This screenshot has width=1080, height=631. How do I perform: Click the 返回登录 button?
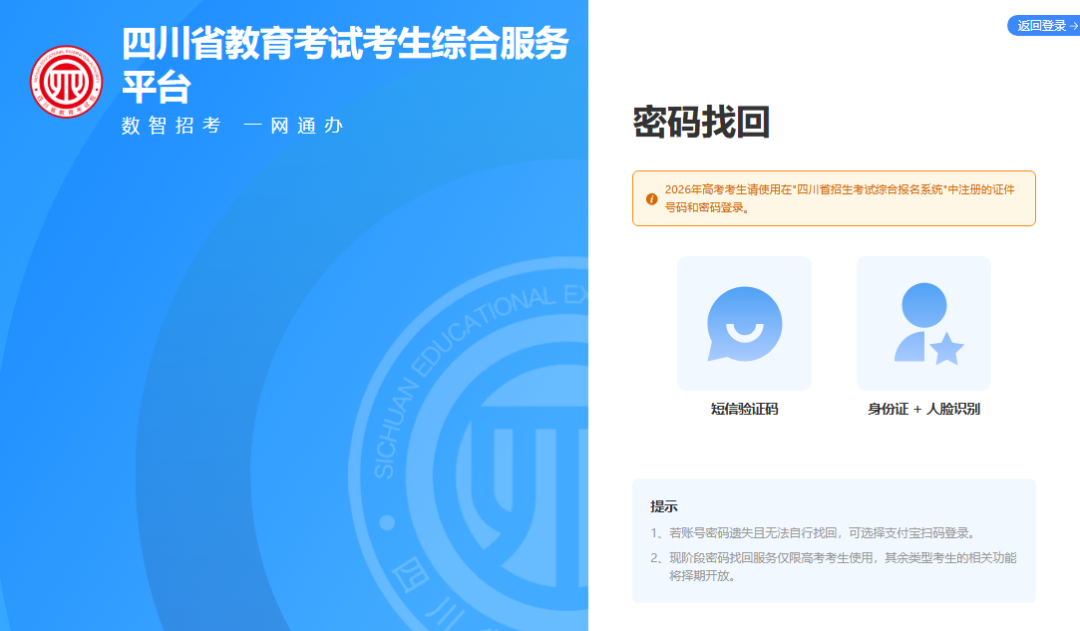pyautogui.click(x=1044, y=25)
